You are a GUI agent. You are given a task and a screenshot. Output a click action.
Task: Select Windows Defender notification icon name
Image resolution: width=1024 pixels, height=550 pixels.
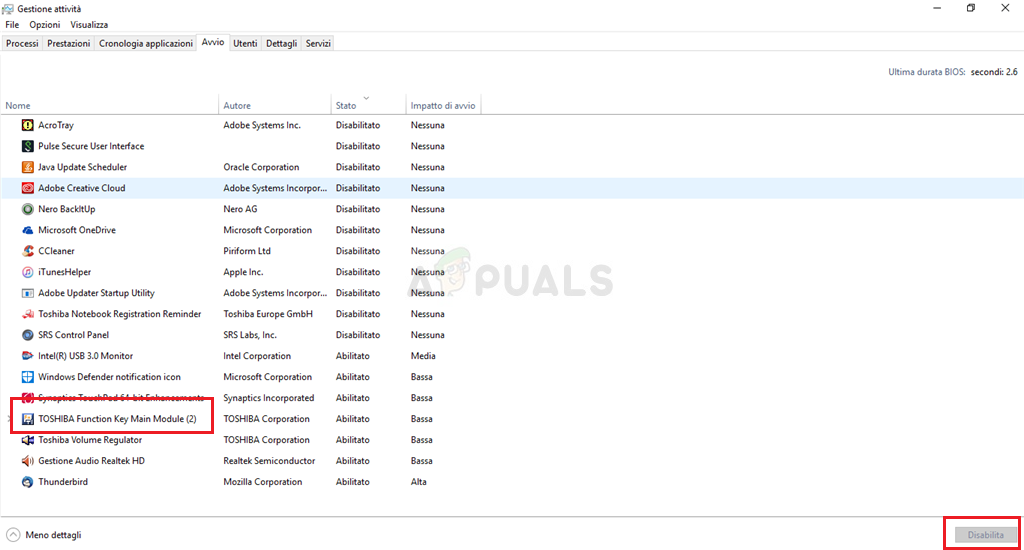(x=109, y=376)
